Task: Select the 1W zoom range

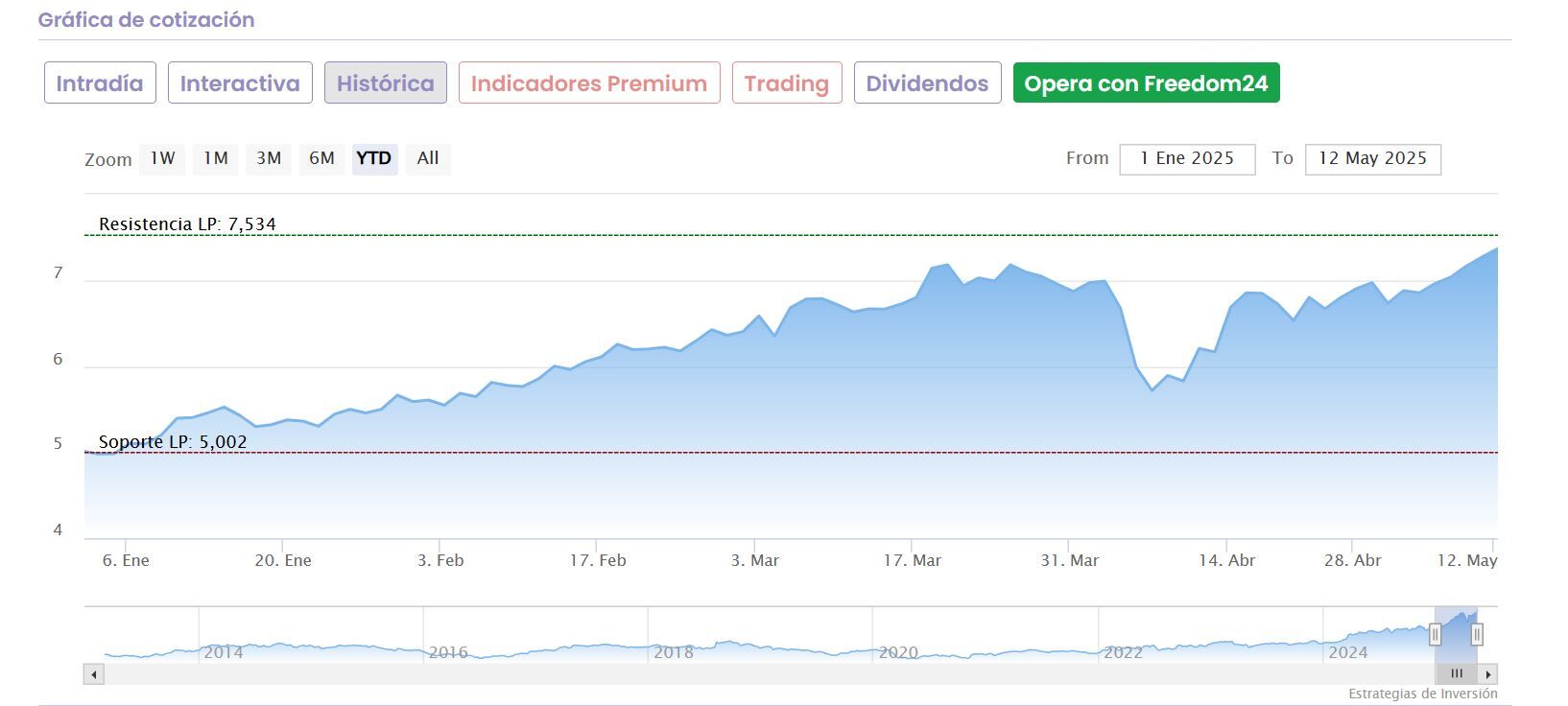Action: pos(162,158)
